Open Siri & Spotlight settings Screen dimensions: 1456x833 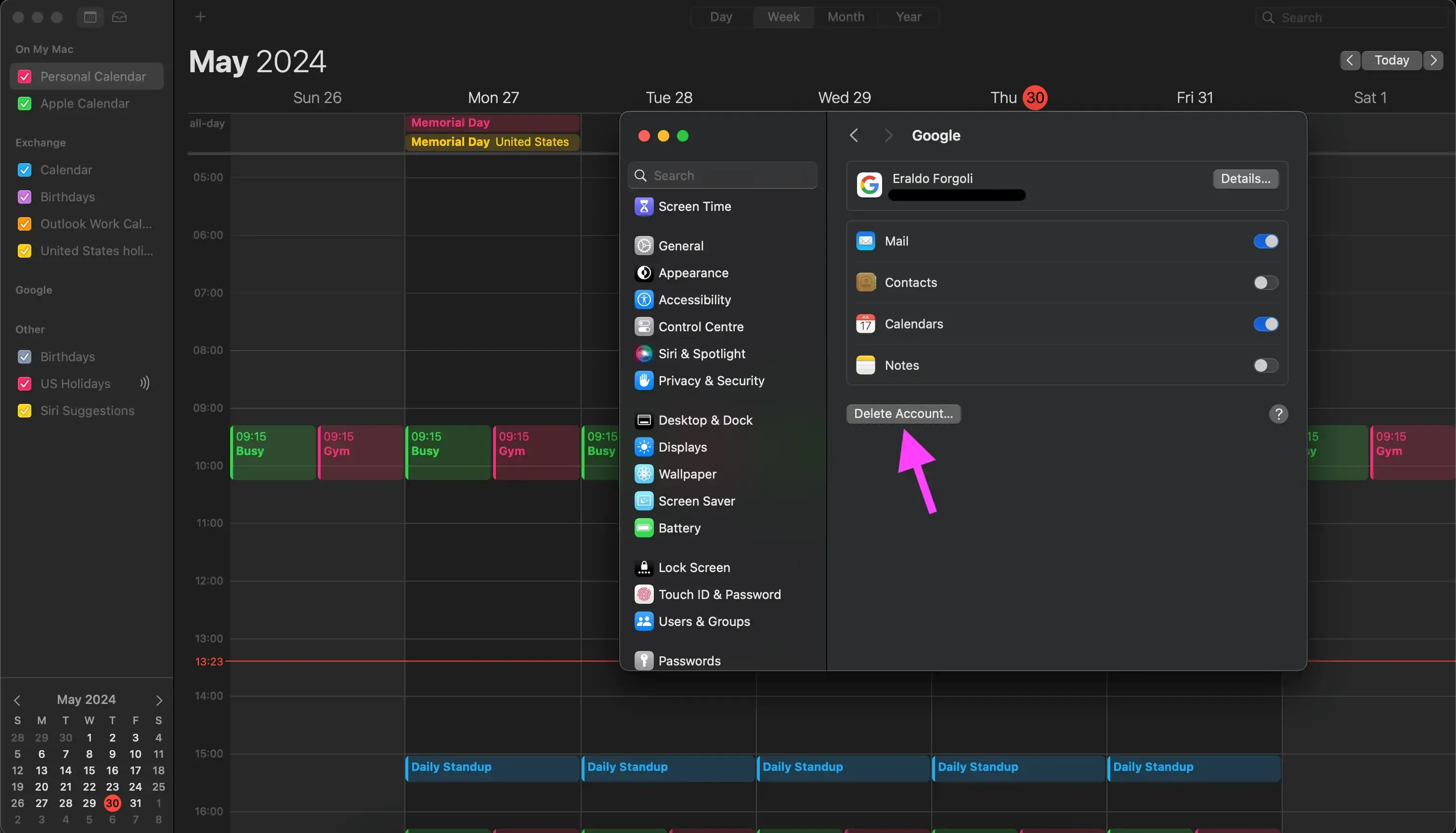click(702, 353)
